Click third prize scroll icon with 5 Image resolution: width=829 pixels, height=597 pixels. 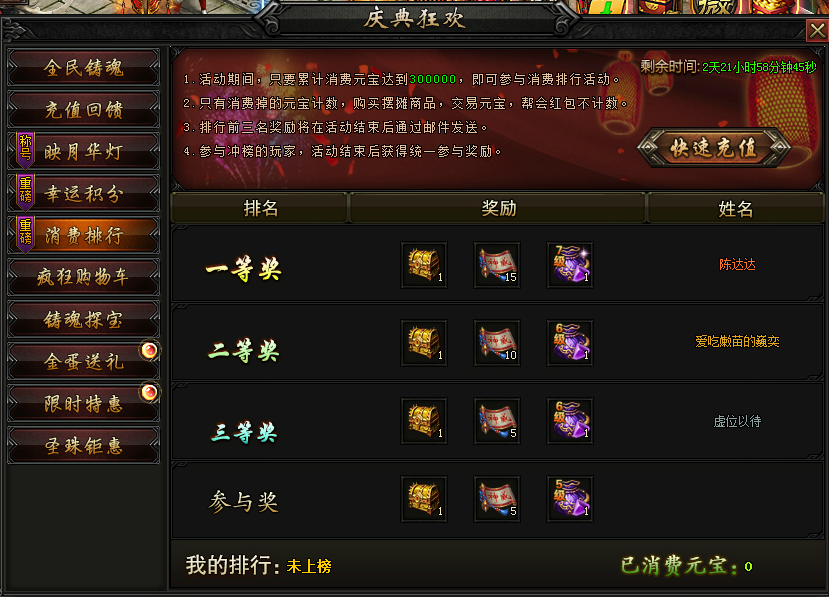pos(497,421)
